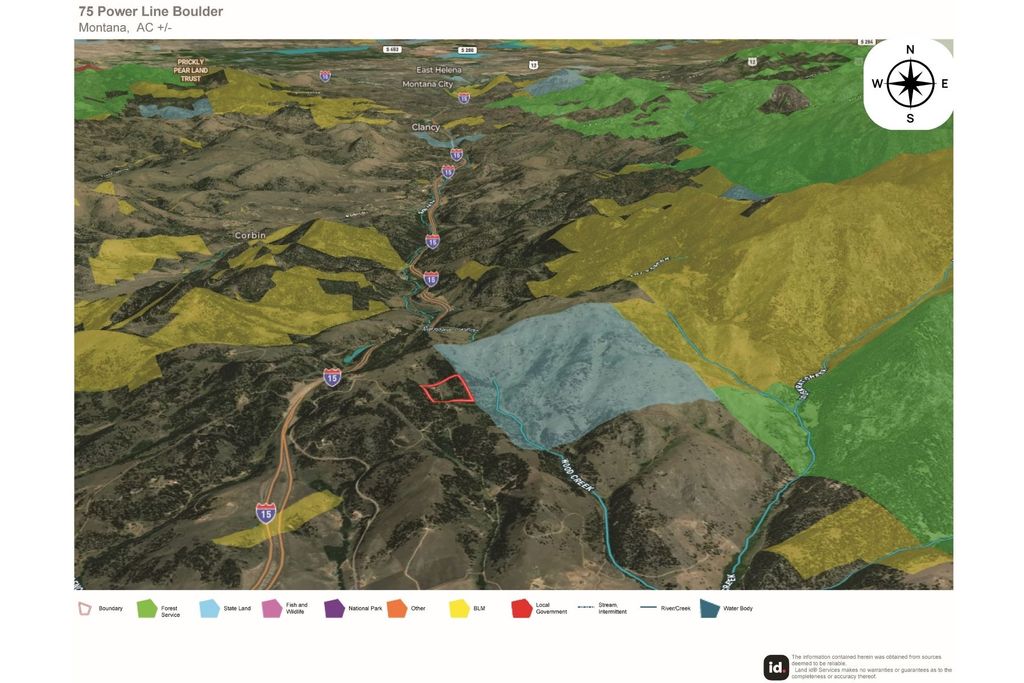Click the Fish and Wildlife pink legend icon

272,609
